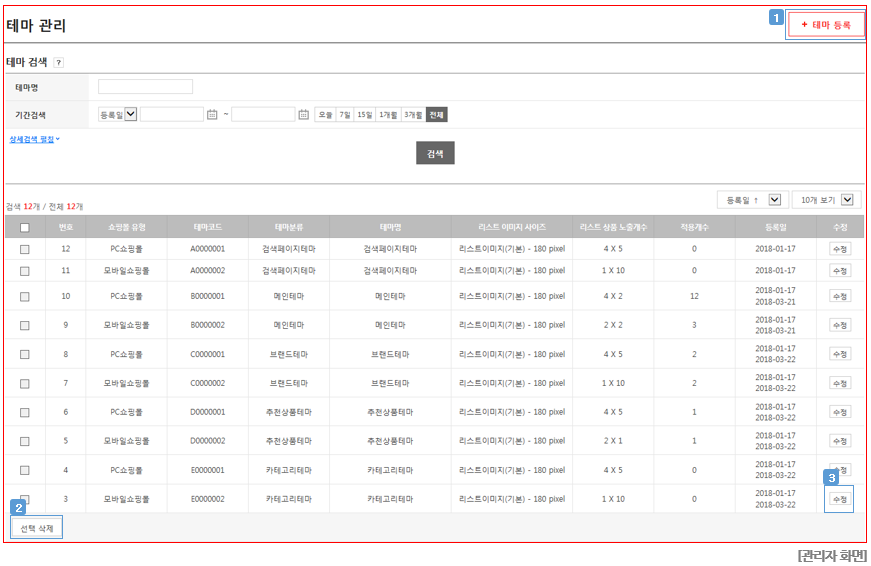Viewport: 871px width, 566px height.
Task: Check the box for row number 5
Action: click(24, 441)
